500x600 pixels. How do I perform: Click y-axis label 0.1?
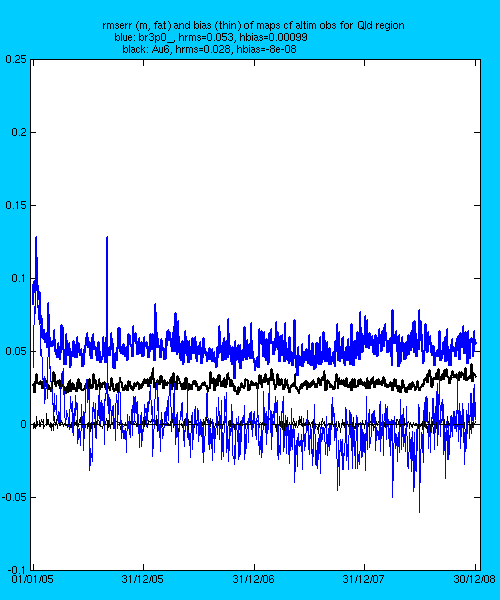(x=19, y=278)
